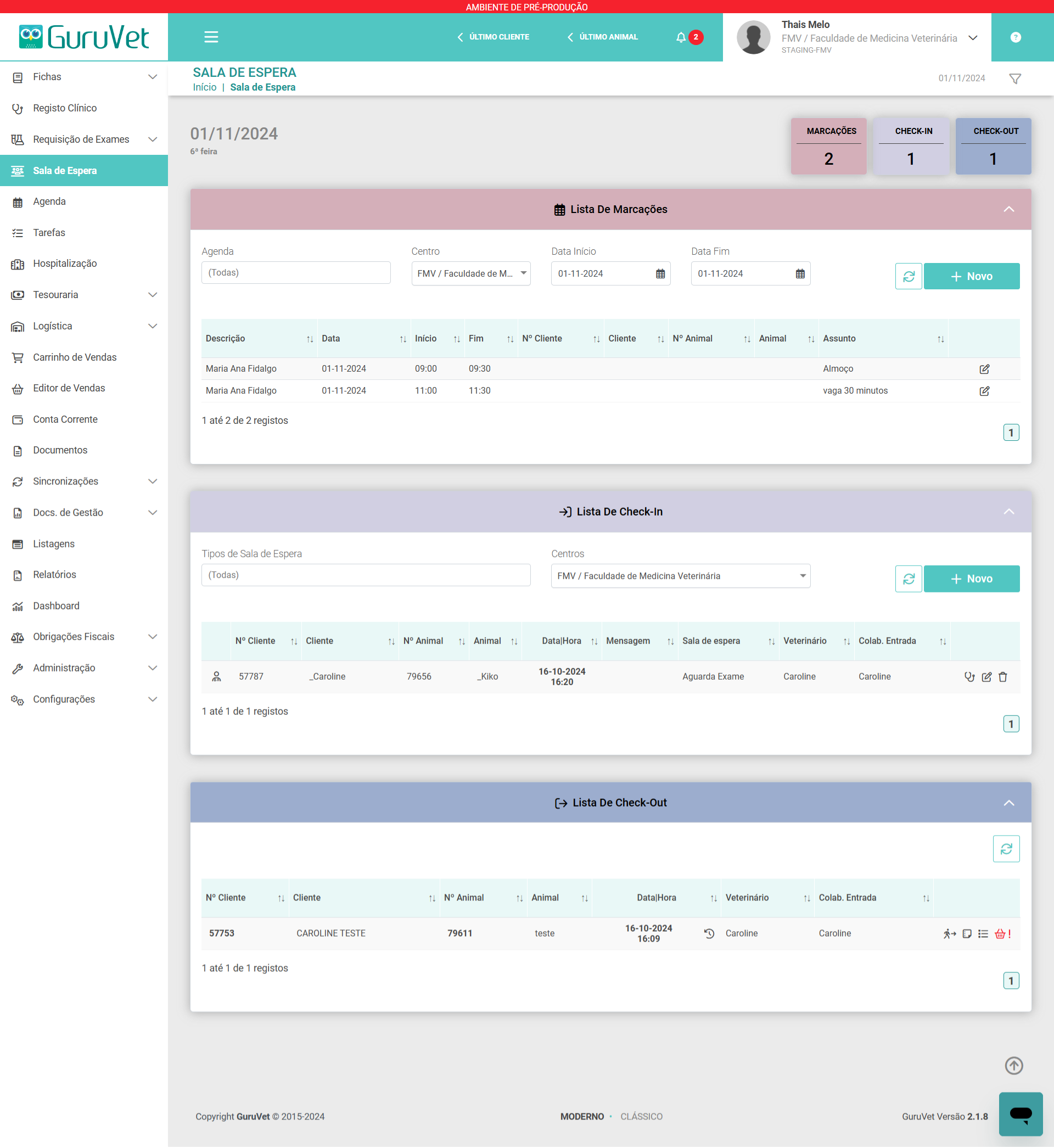Click scroll-to-top arrow icon
Image resolution: width=1054 pixels, height=1148 pixels.
click(x=1013, y=1065)
